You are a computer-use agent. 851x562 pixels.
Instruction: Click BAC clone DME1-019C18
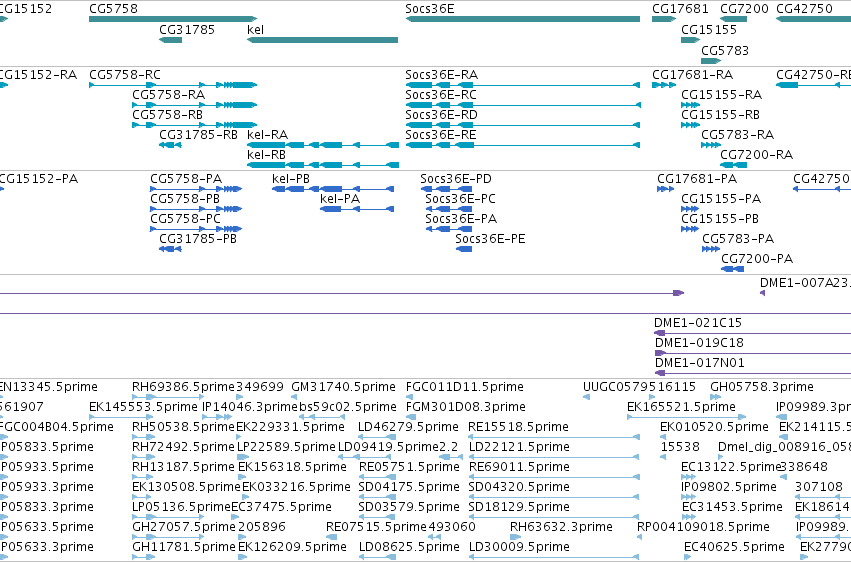(753, 353)
